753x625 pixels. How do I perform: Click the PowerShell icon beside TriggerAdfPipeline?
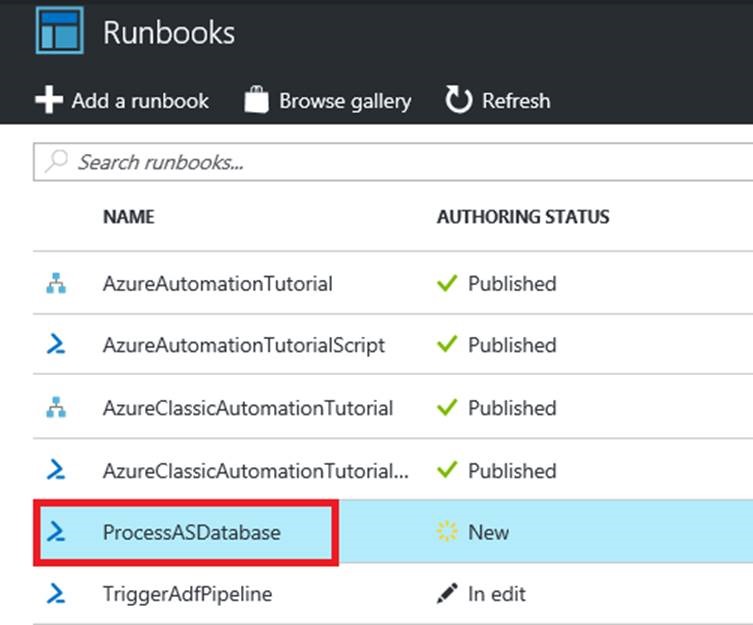pyautogui.click(x=56, y=594)
